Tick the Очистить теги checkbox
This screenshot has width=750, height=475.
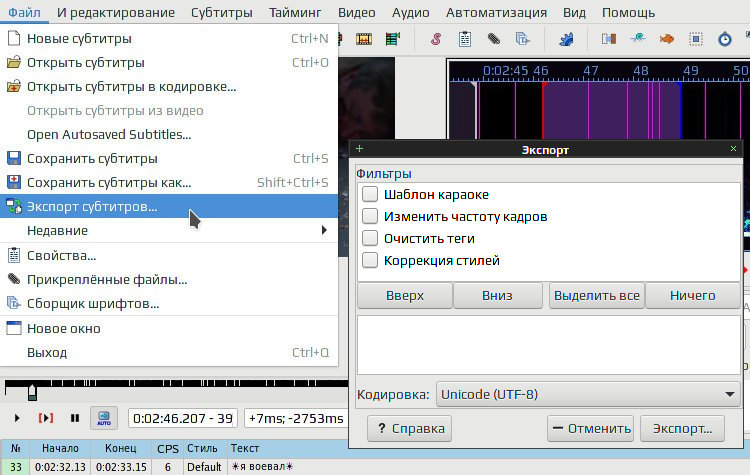tap(370, 238)
